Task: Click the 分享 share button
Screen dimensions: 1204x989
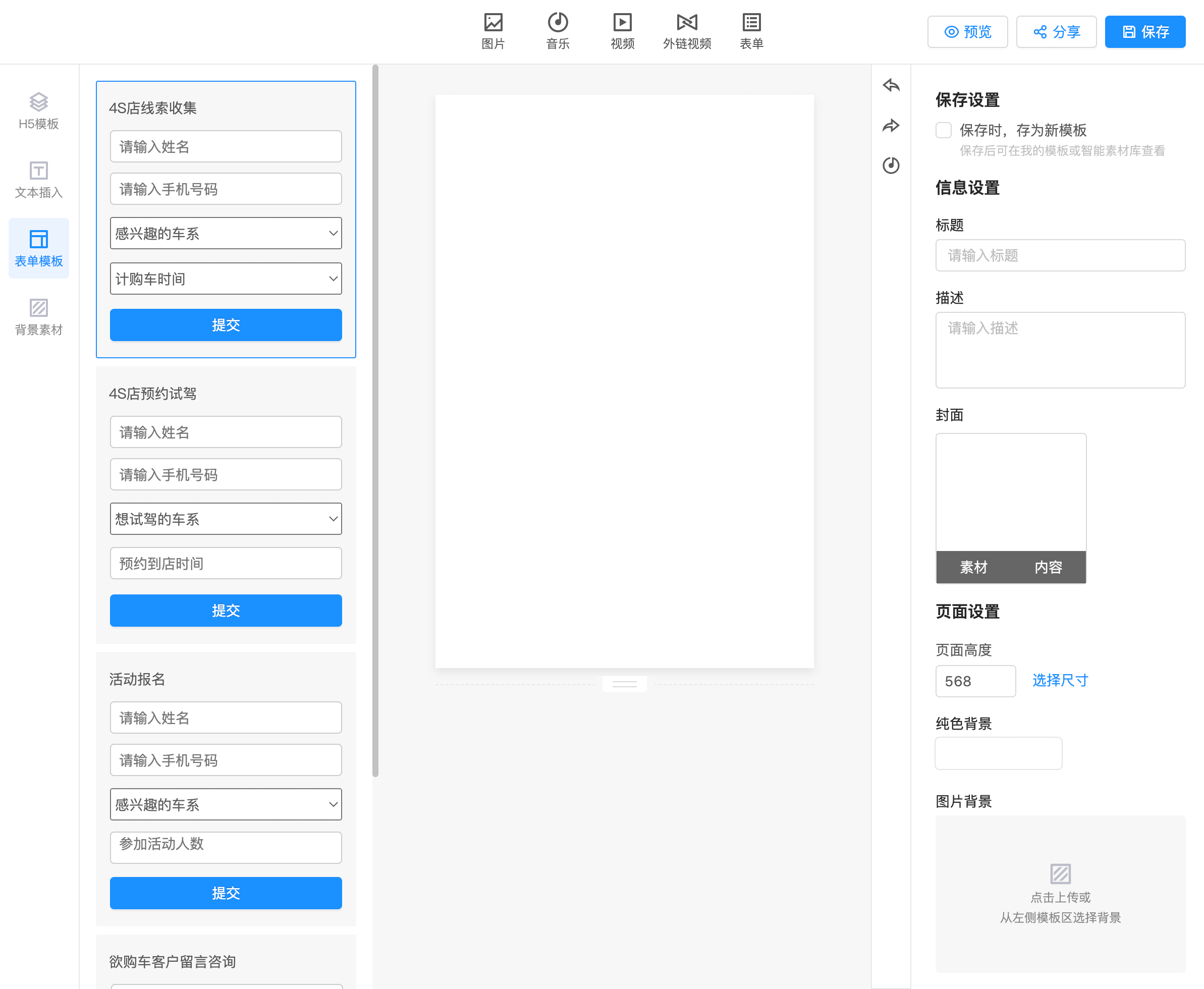Action: (1056, 32)
